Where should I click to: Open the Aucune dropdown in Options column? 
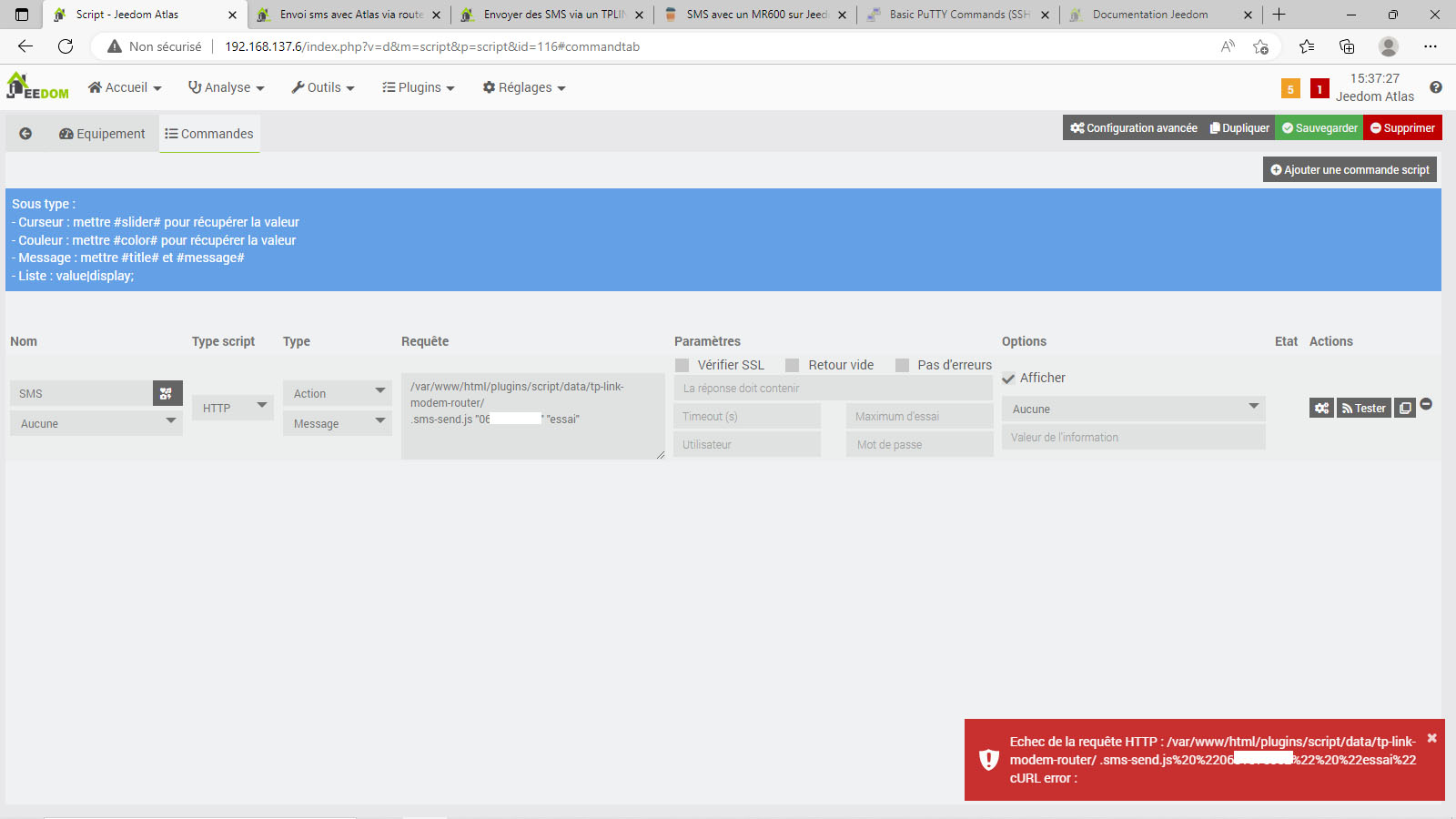pyautogui.click(x=1134, y=409)
